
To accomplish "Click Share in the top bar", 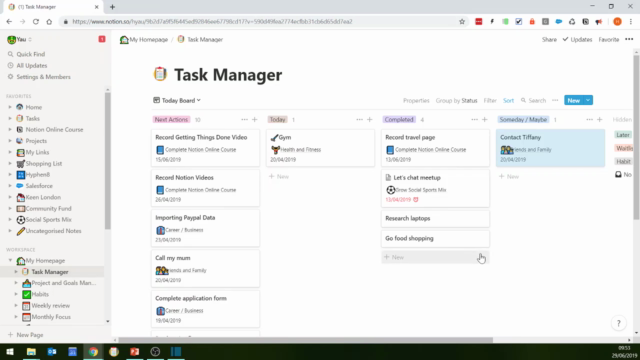I will tap(549, 40).
